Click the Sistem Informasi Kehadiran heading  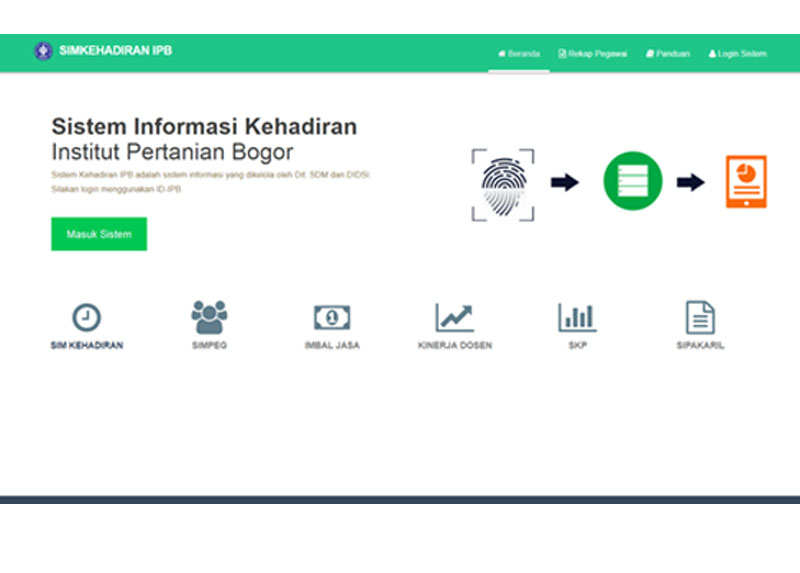(204, 127)
